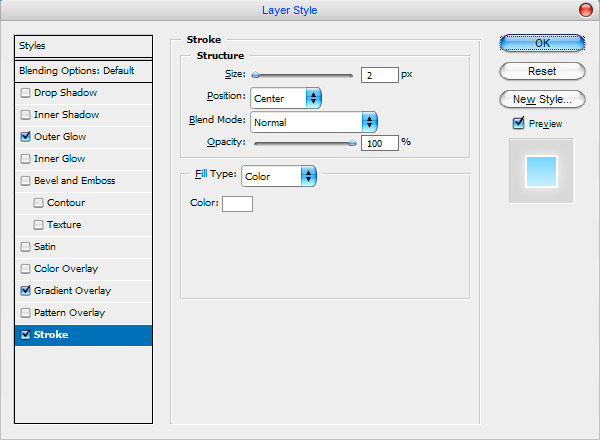Viewport: 600px width, 440px height.
Task: Enable the Inner Shadow checkbox
Action: [25, 115]
